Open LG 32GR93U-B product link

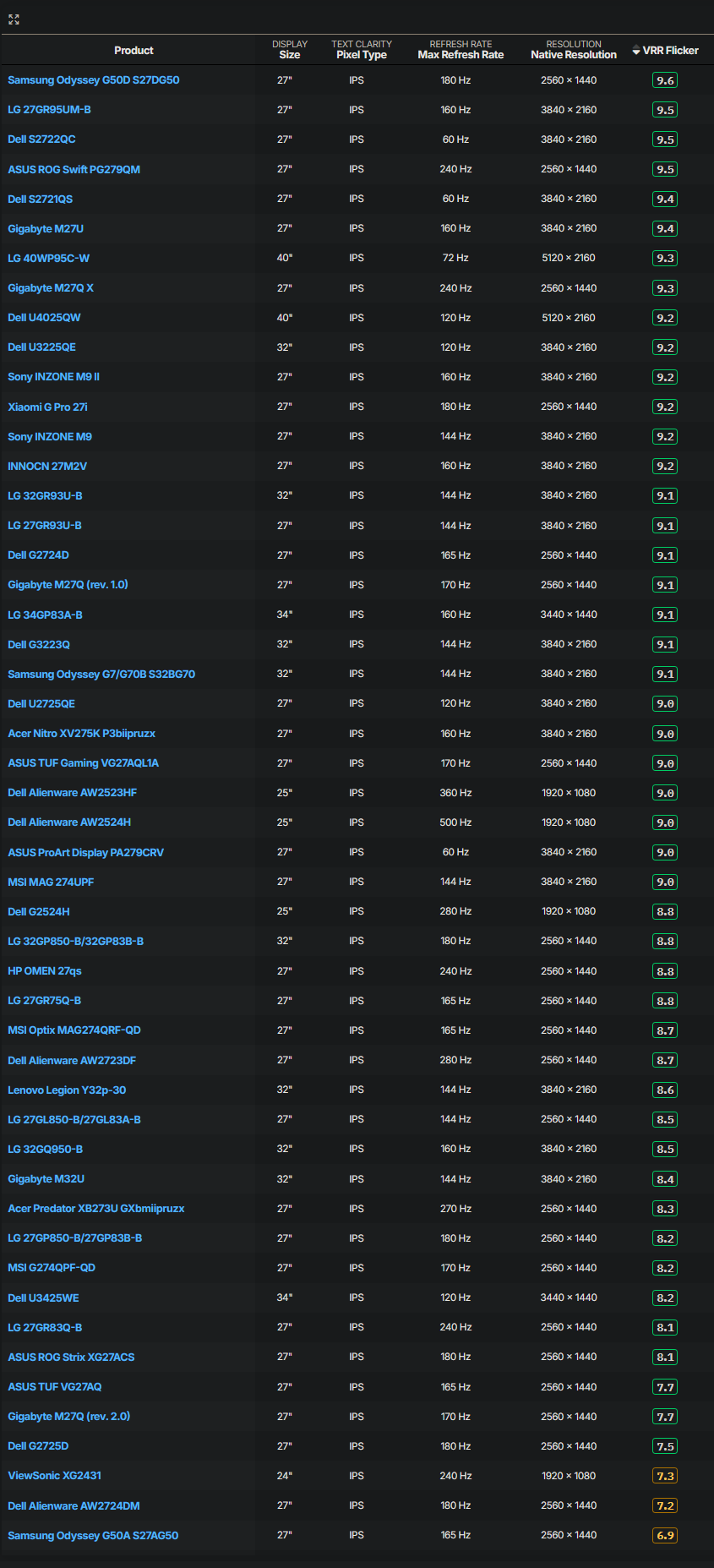(45, 495)
